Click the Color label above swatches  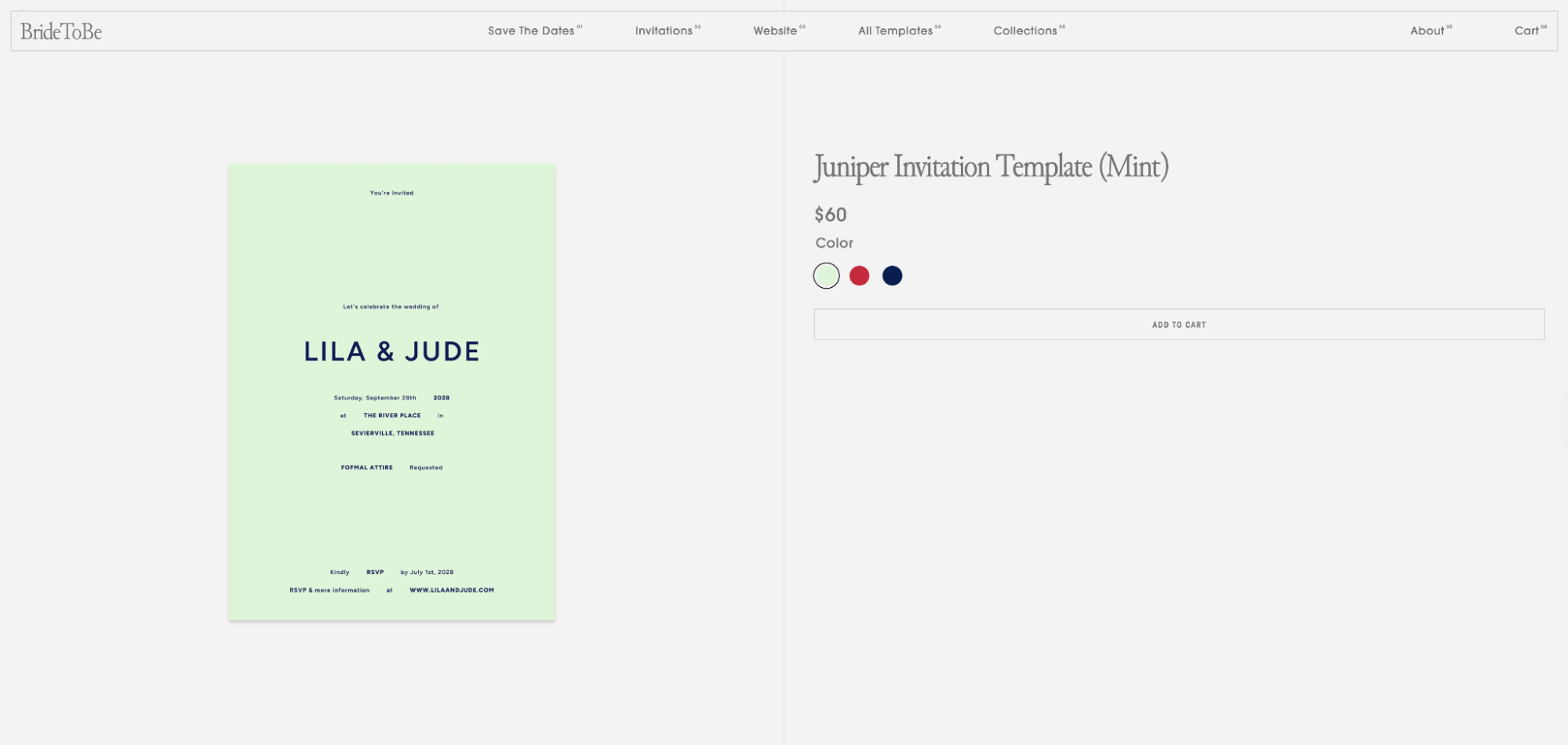tap(834, 243)
